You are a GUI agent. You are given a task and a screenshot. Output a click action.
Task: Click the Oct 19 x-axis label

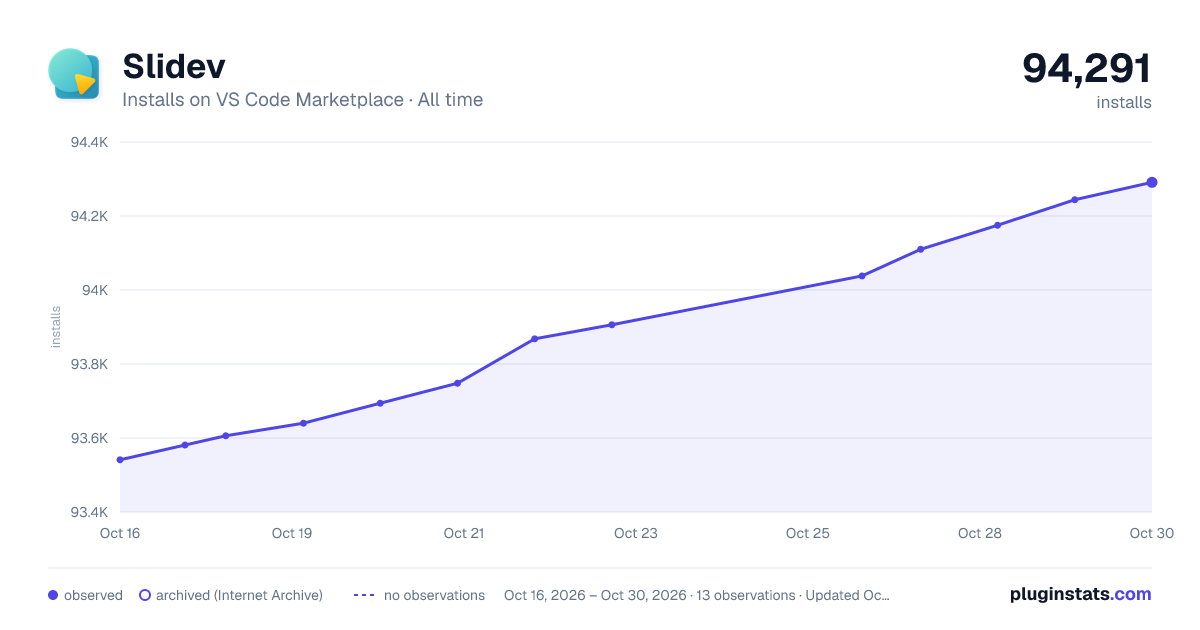(x=292, y=533)
